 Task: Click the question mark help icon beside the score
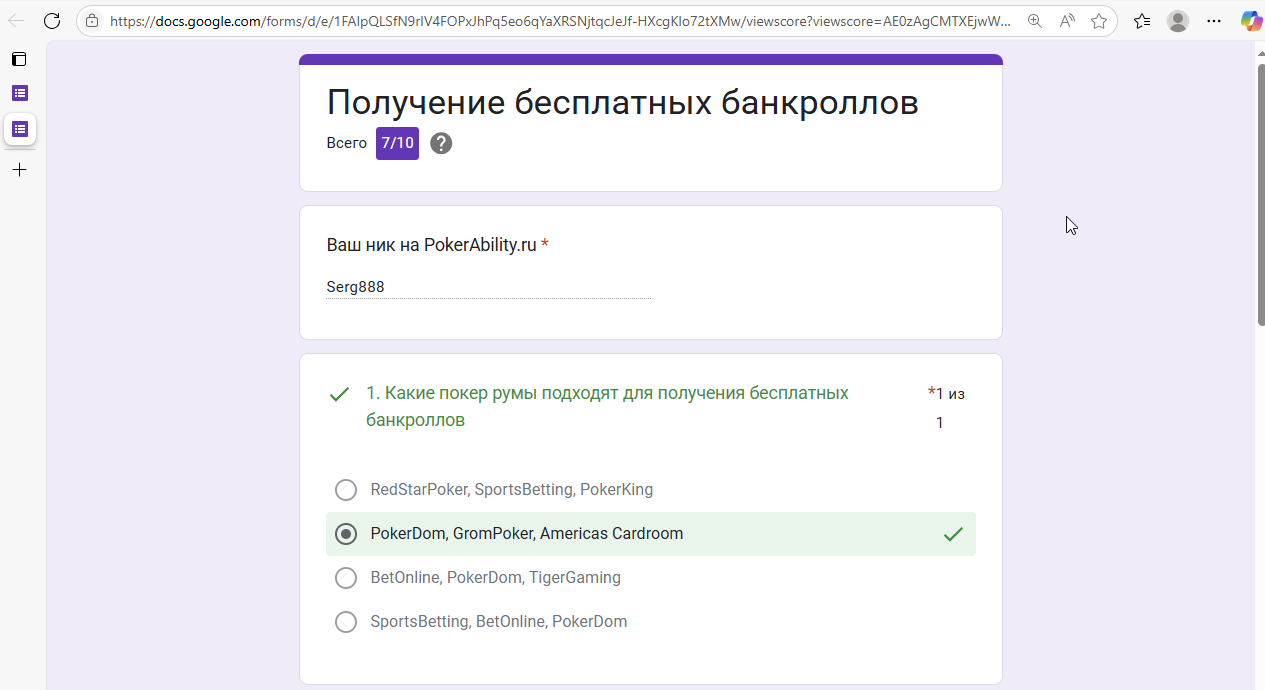point(441,143)
